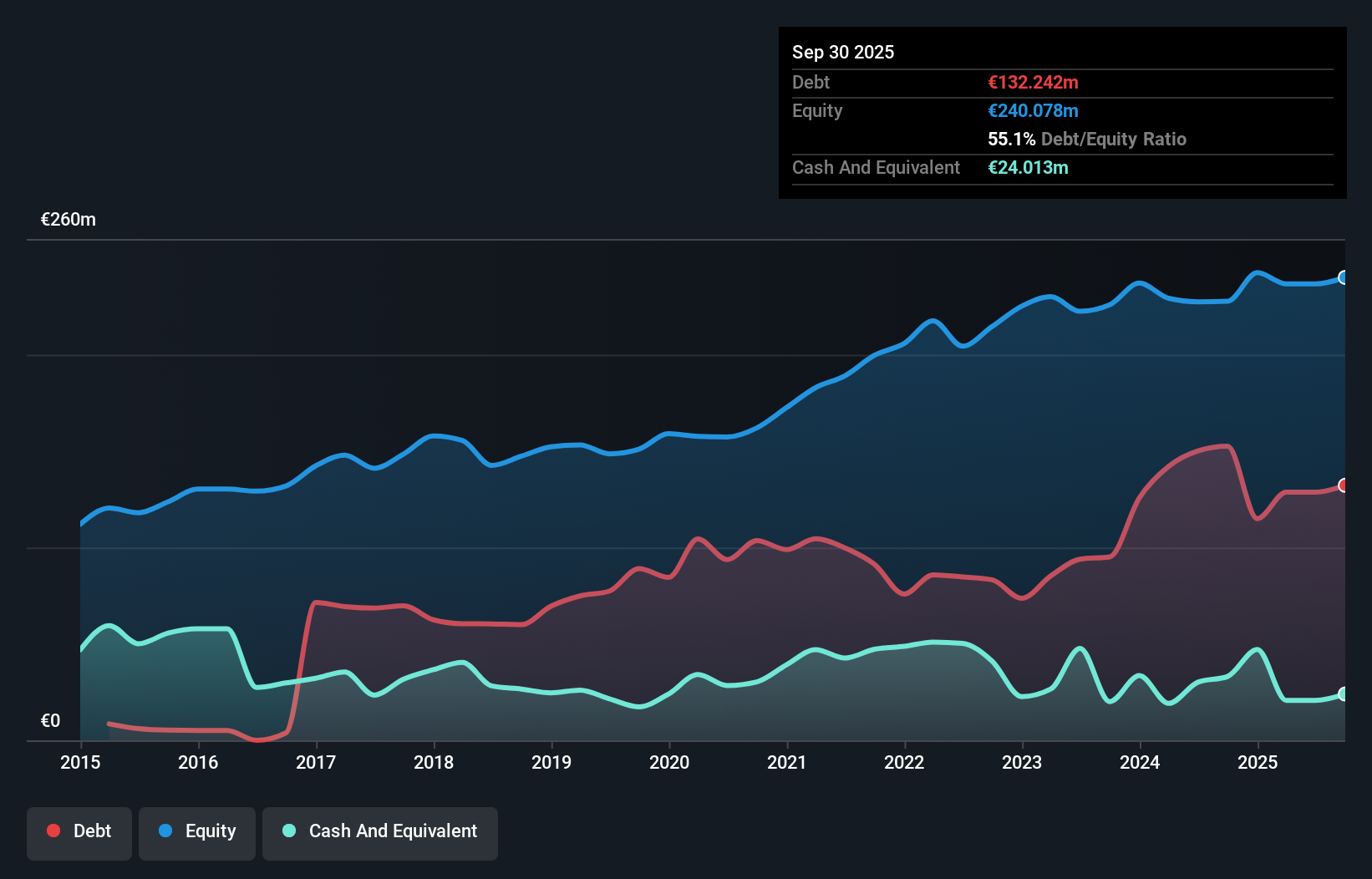Select the 2020 year label on axis
Viewport: 1372px width, 879px height.
coord(669,763)
